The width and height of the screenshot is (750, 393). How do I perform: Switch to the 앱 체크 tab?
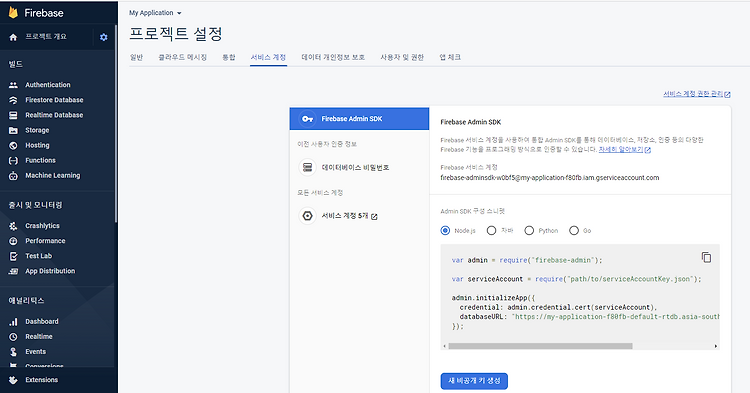point(450,57)
